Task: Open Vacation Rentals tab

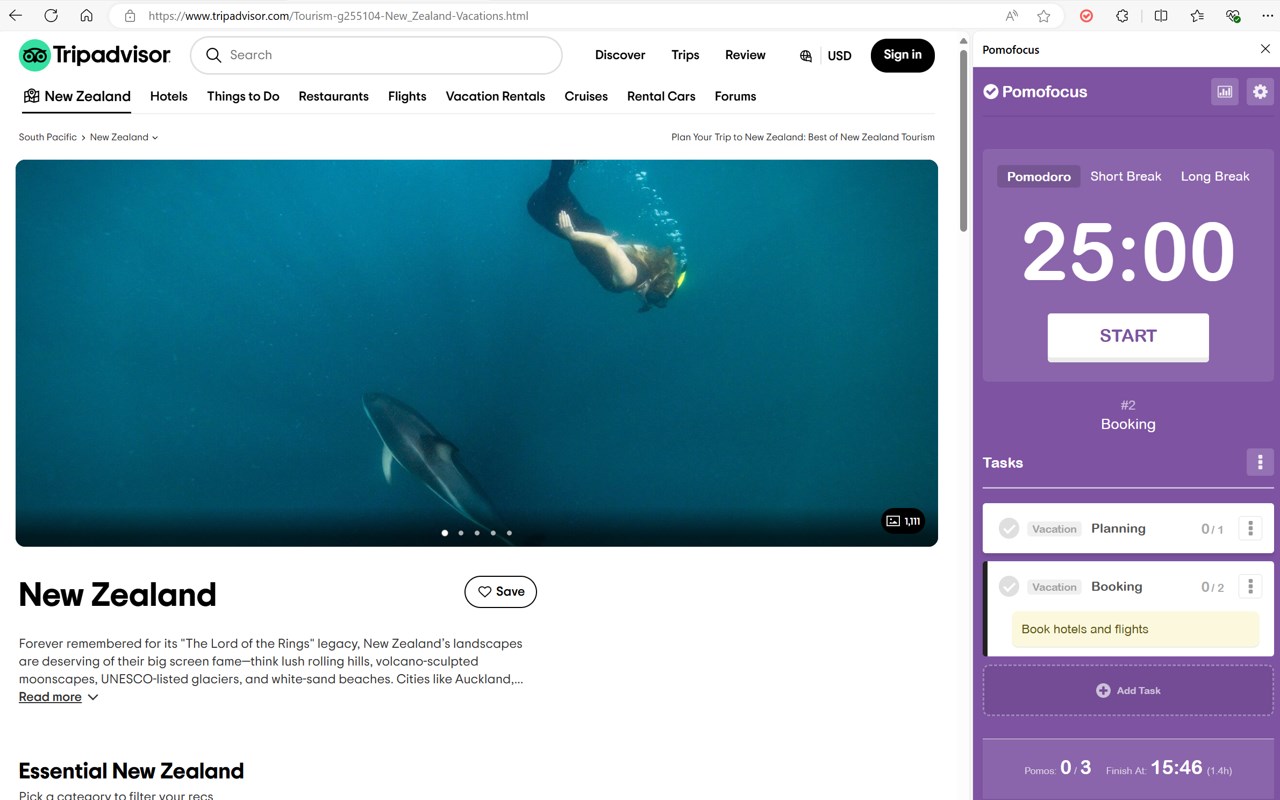Action: (x=495, y=96)
